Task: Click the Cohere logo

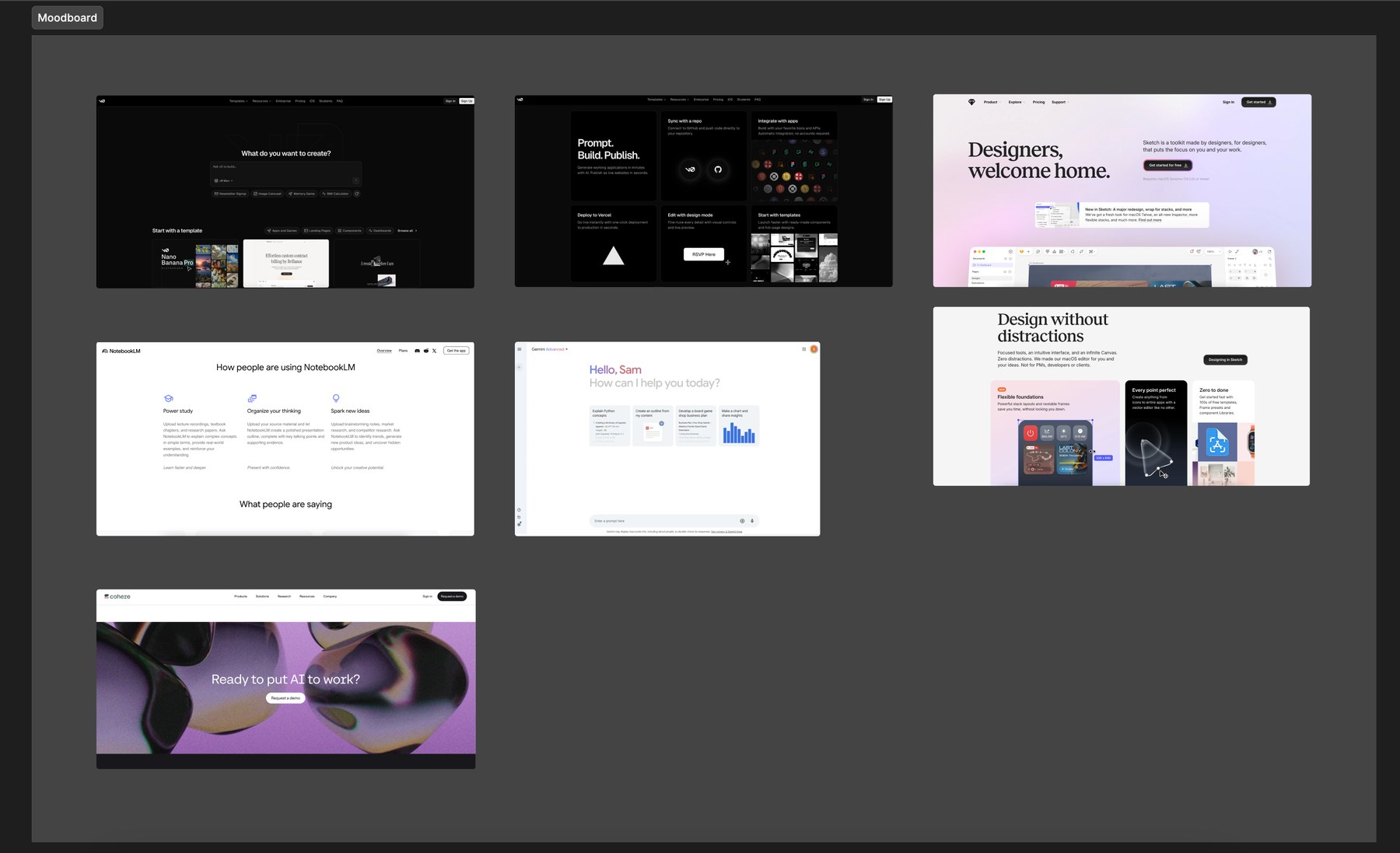Action: (x=117, y=596)
